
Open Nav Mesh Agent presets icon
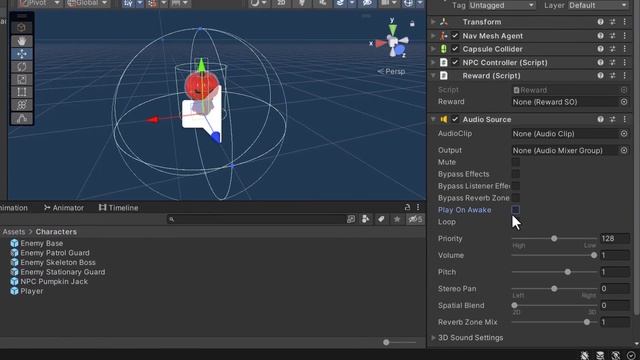[x=613, y=36]
